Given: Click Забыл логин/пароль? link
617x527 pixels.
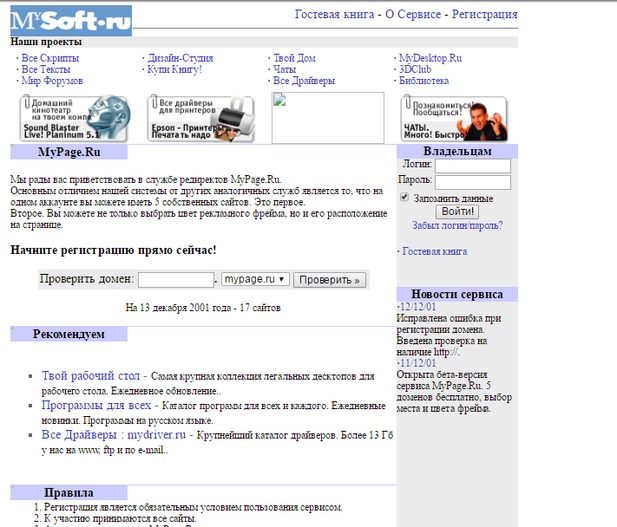Looking at the screenshot, I should 457,226.
